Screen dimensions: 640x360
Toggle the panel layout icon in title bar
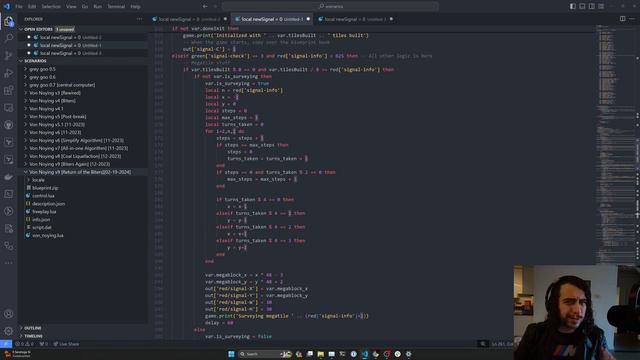pyautogui.click(x=582, y=6)
